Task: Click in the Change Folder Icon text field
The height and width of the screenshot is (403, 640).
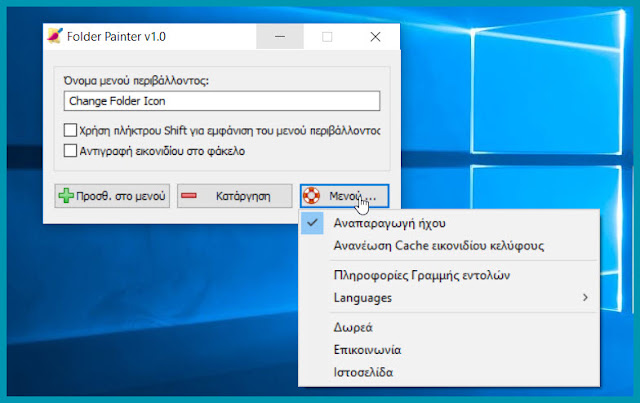Action: point(222,101)
